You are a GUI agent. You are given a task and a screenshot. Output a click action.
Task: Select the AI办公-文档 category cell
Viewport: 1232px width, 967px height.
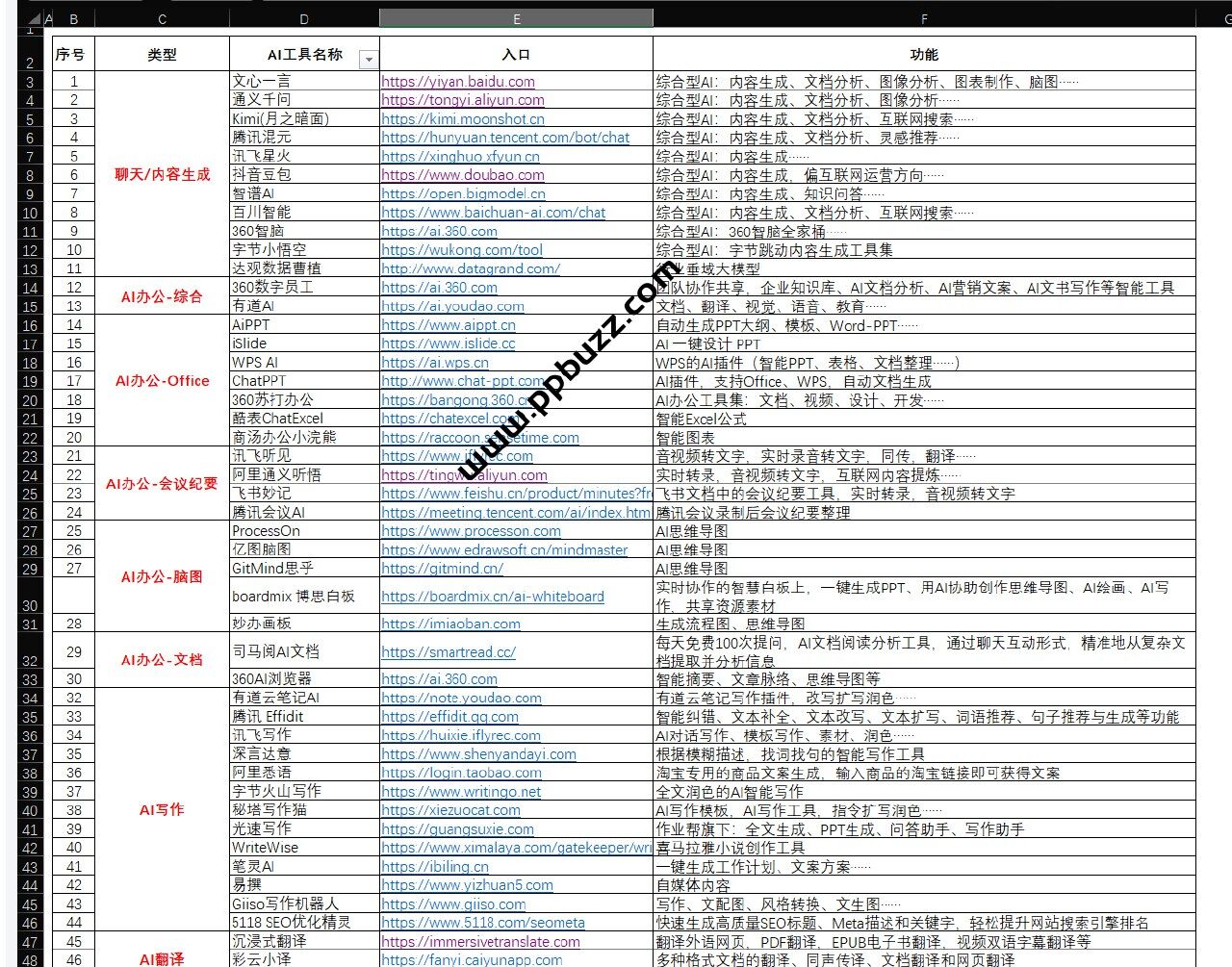[x=162, y=660]
